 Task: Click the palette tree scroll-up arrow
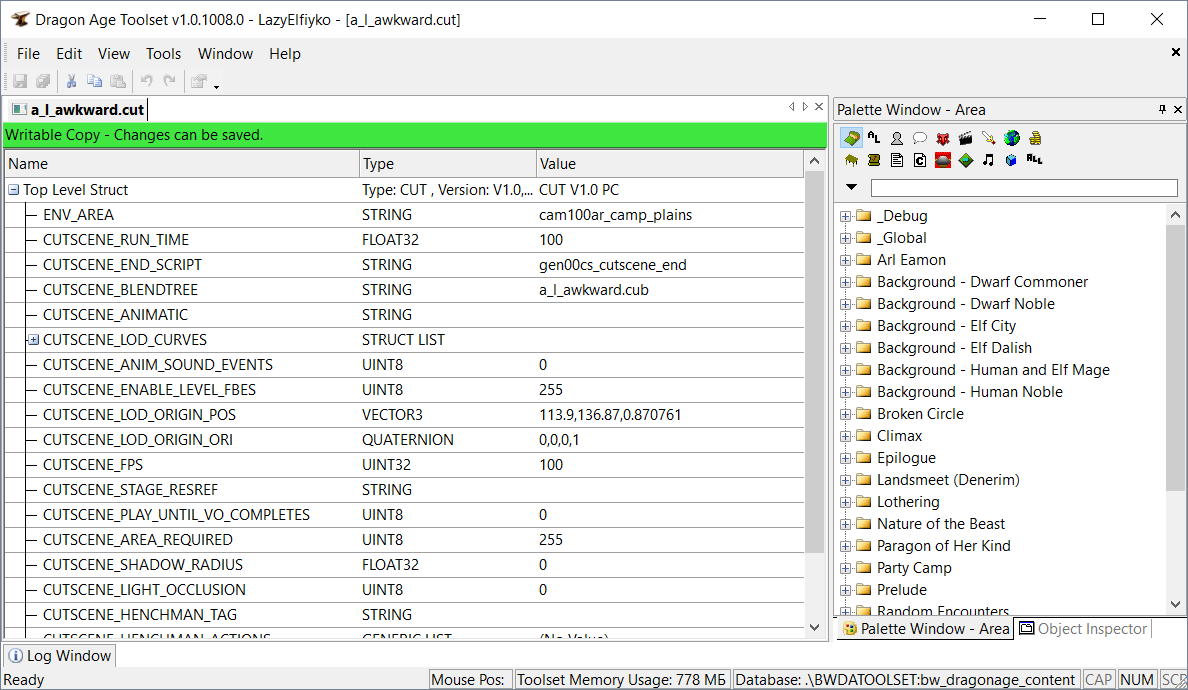(1175, 215)
